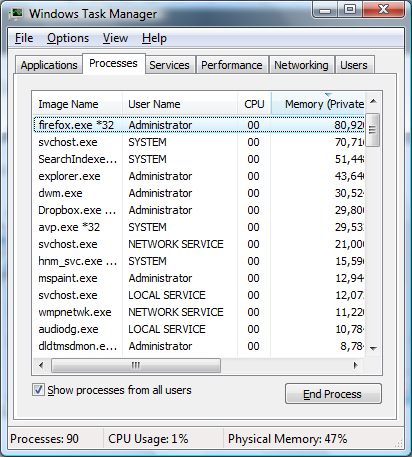Select the mspaint.exe process

(199, 278)
